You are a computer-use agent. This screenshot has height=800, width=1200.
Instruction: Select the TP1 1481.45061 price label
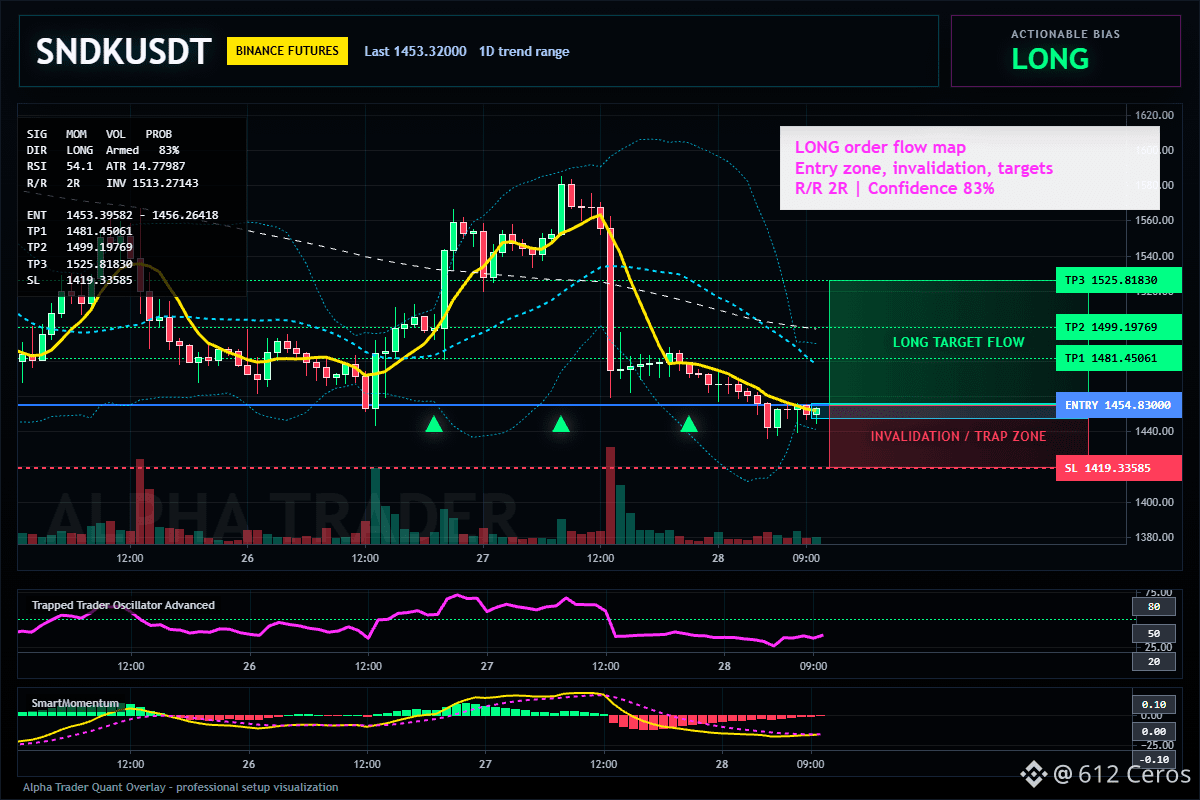1118,358
